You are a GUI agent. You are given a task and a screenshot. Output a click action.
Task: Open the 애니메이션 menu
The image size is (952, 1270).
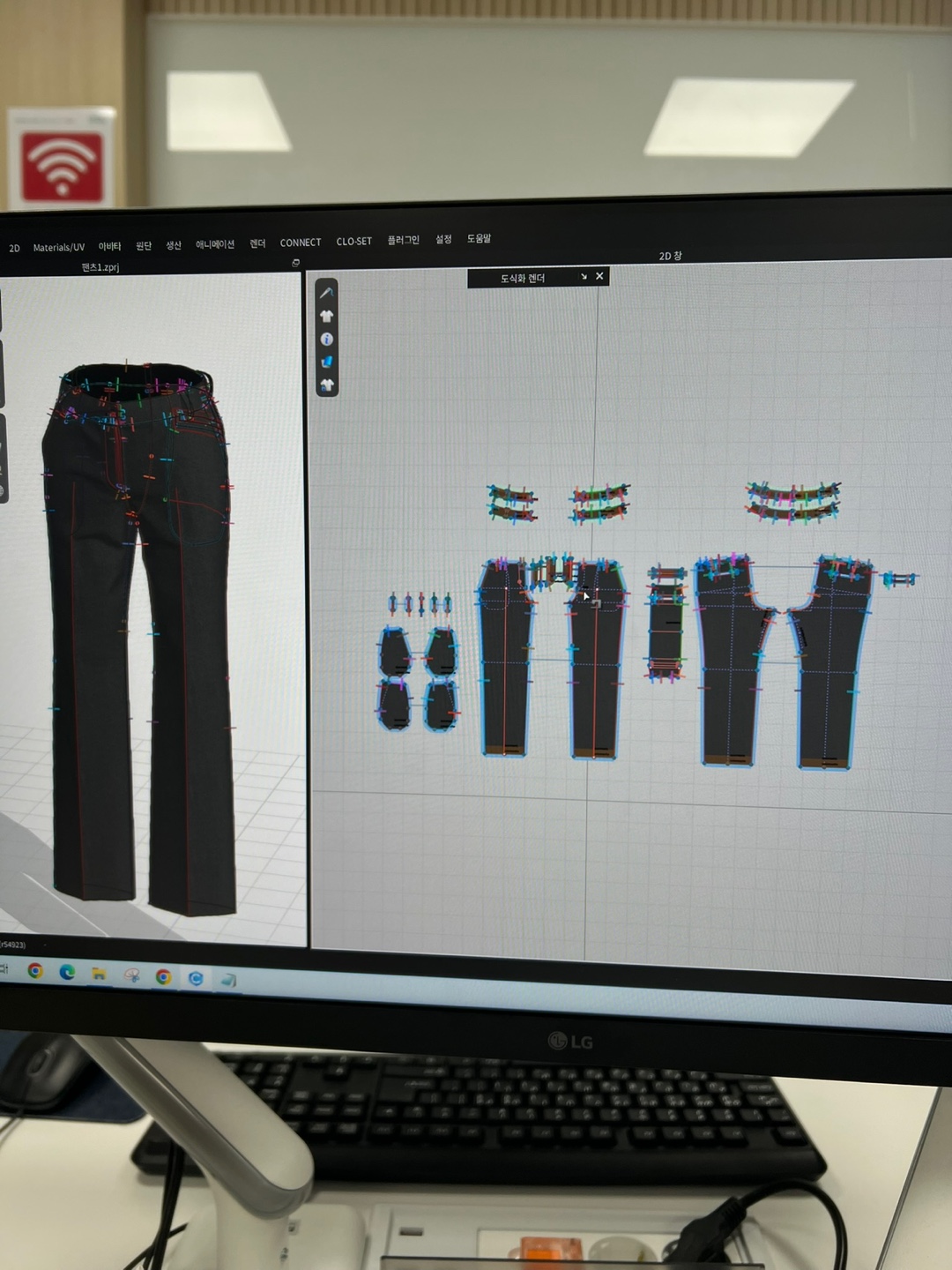[215, 244]
